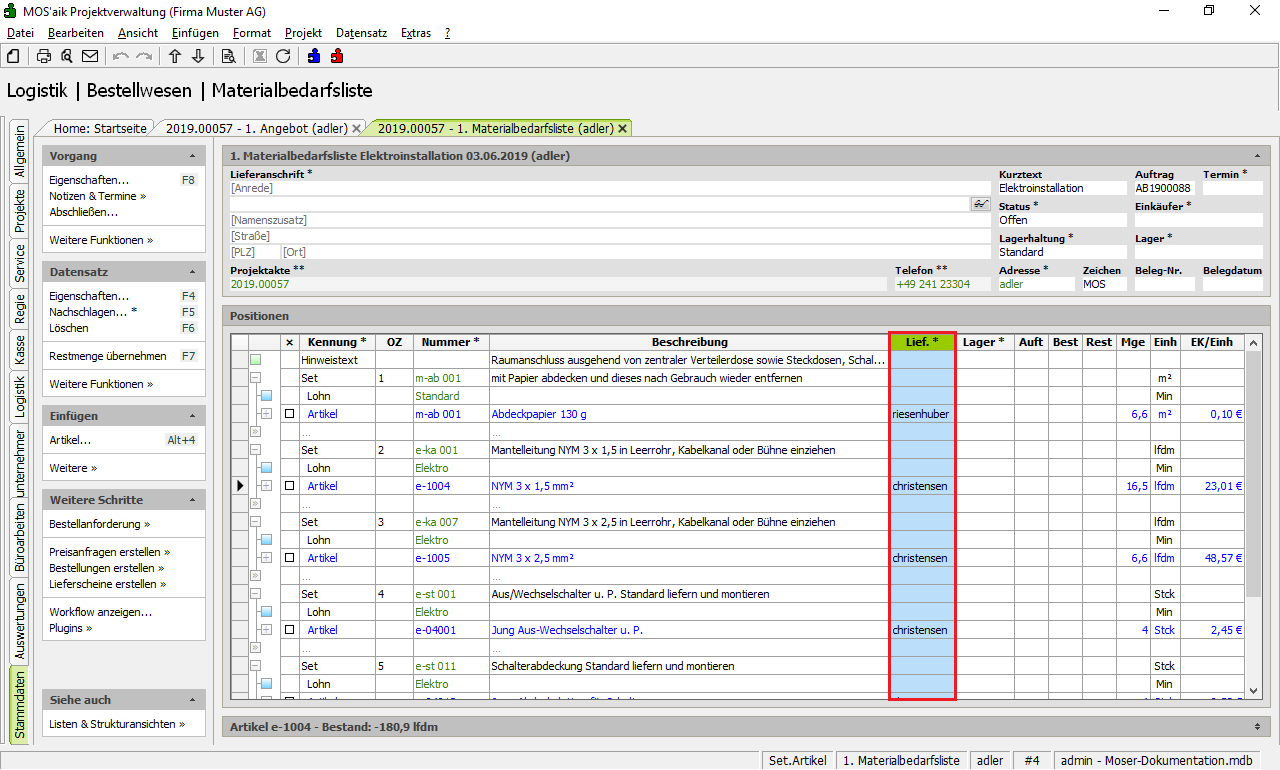Click the blue puzzle piece icon
Viewport: 1280px width, 770px height.
(314, 56)
